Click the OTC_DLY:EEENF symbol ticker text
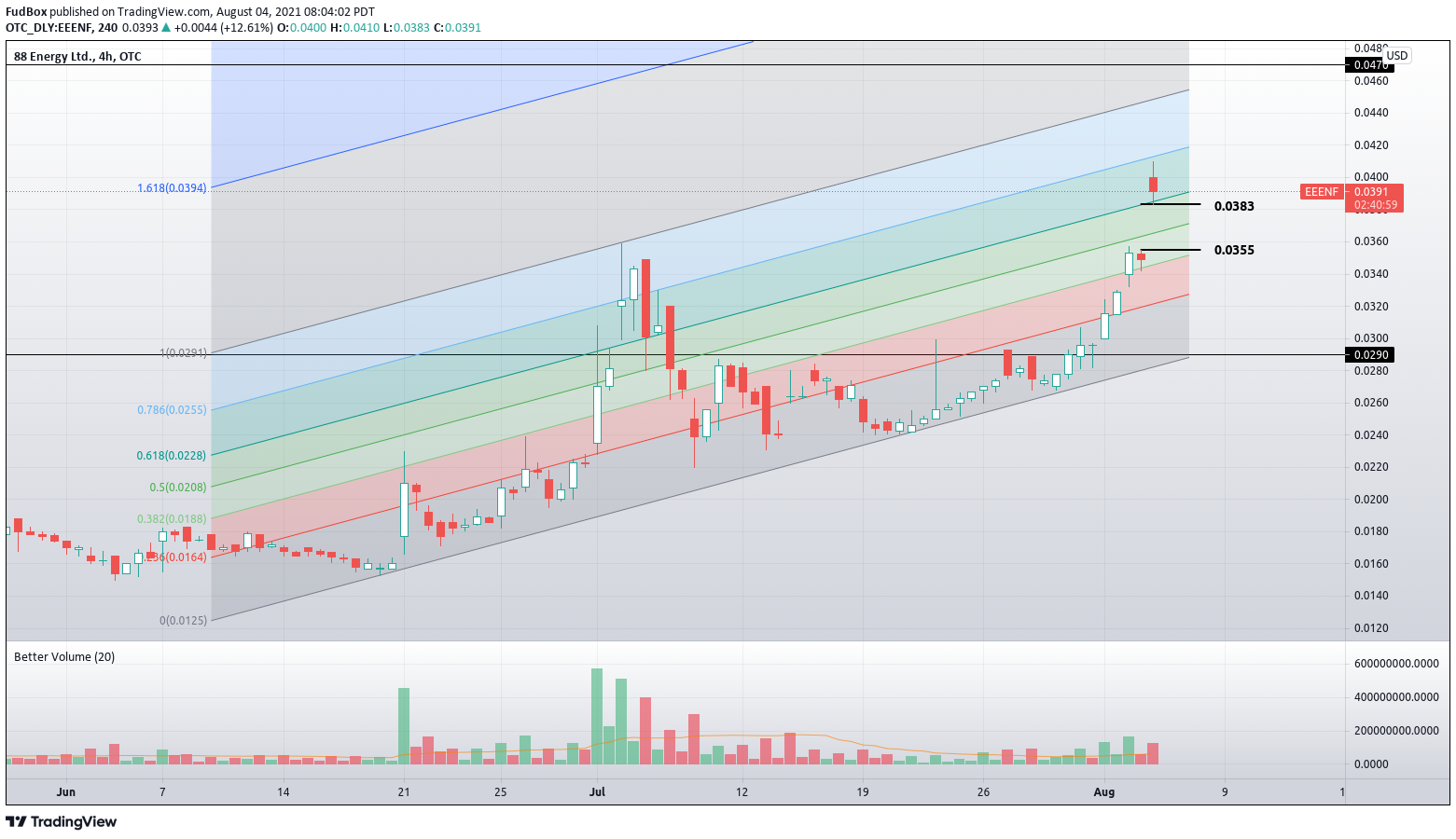The height and width of the screenshot is (839, 1456). (x=48, y=28)
